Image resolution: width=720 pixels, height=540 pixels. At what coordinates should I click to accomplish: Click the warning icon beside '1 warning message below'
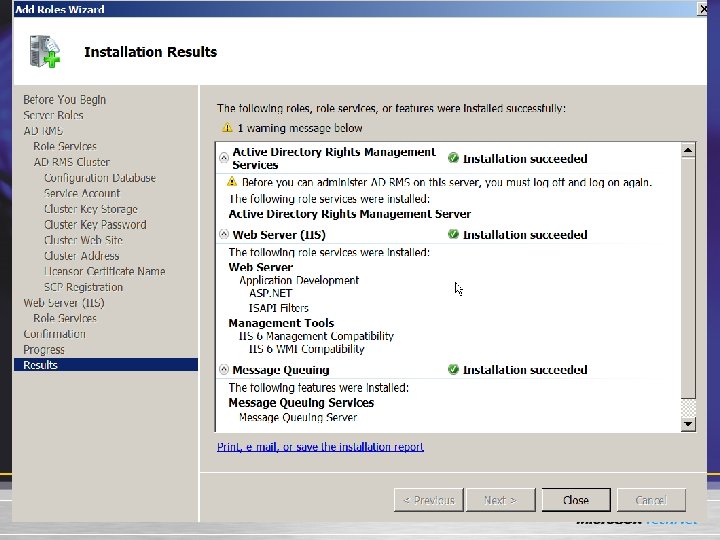[227, 128]
